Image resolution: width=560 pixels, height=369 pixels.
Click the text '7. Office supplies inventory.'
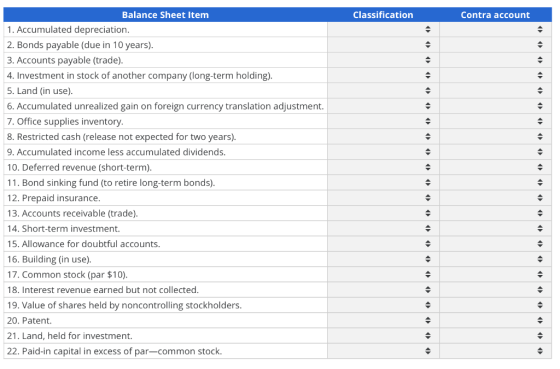pyautogui.click(x=65, y=121)
